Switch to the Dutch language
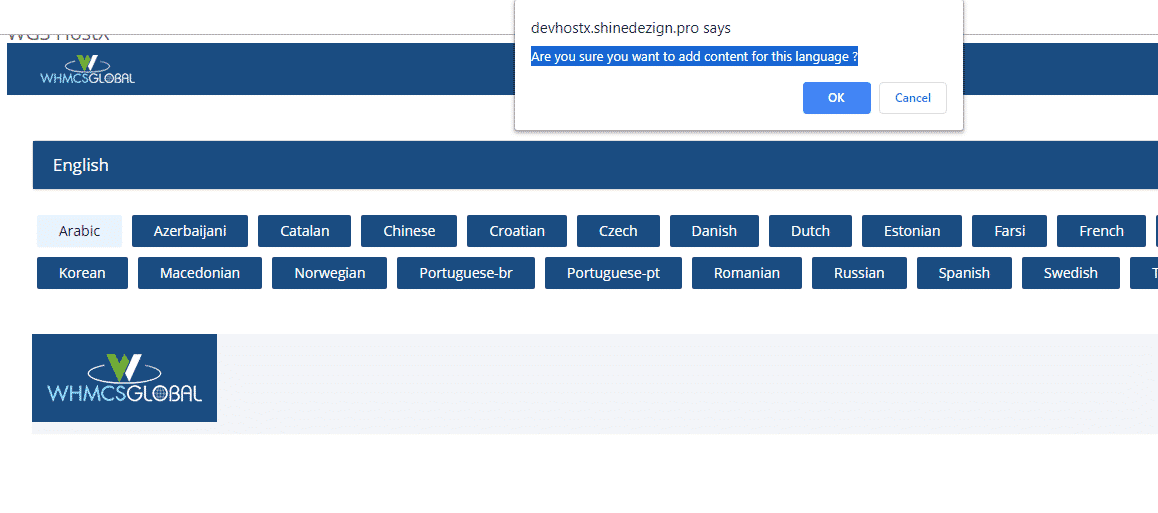Screen dimensions: 1158x513 [810, 231]
